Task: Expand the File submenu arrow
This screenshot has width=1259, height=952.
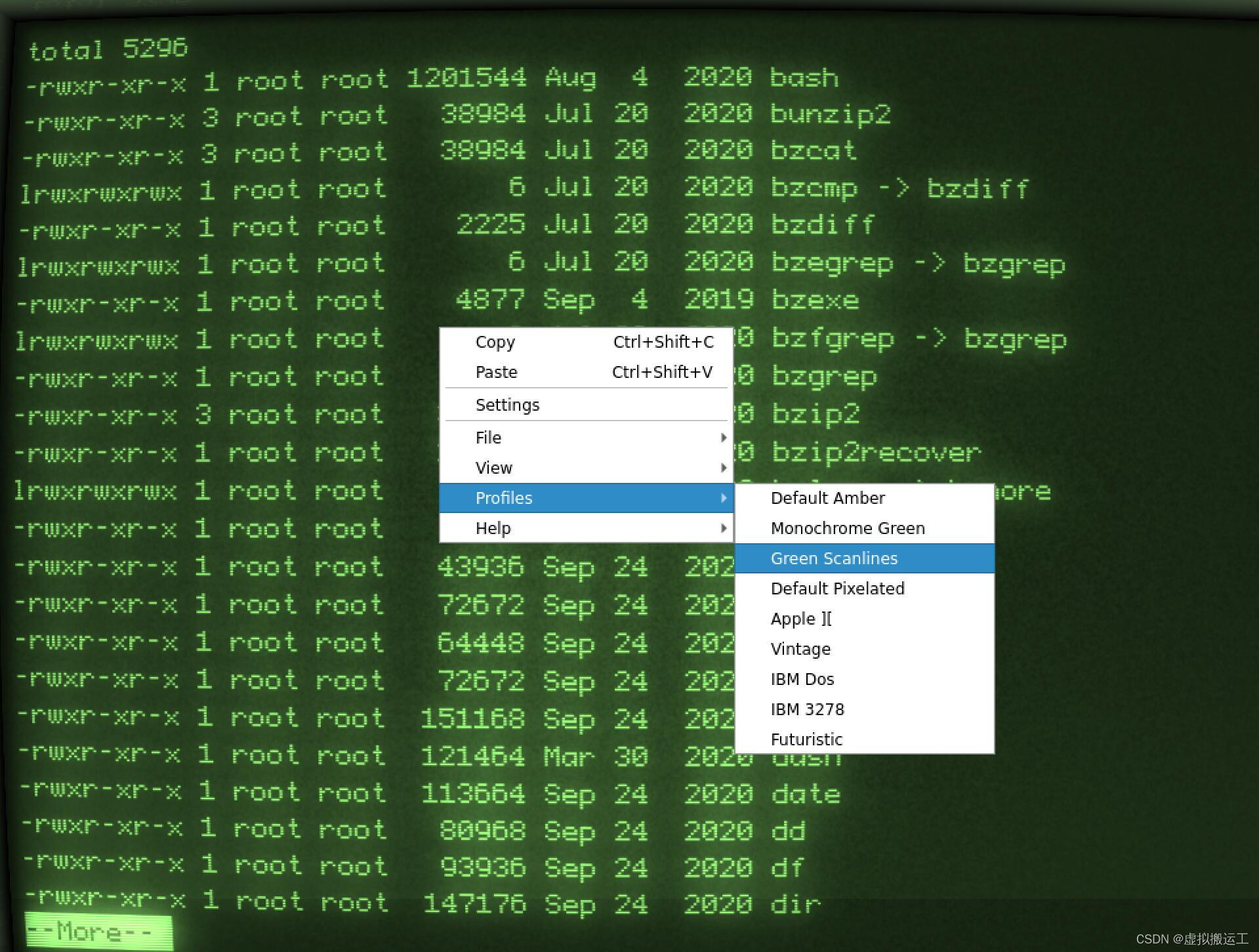Action: coord(723,438)
